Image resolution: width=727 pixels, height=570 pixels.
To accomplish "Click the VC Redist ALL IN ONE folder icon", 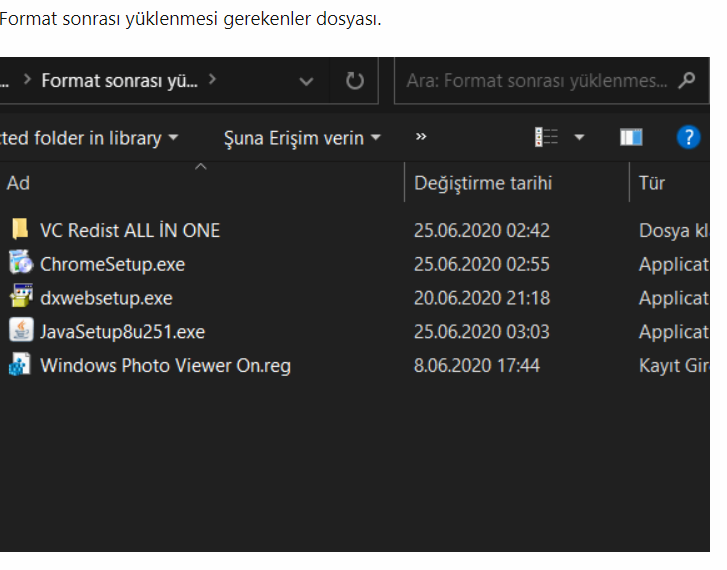I will click(20, 230).
